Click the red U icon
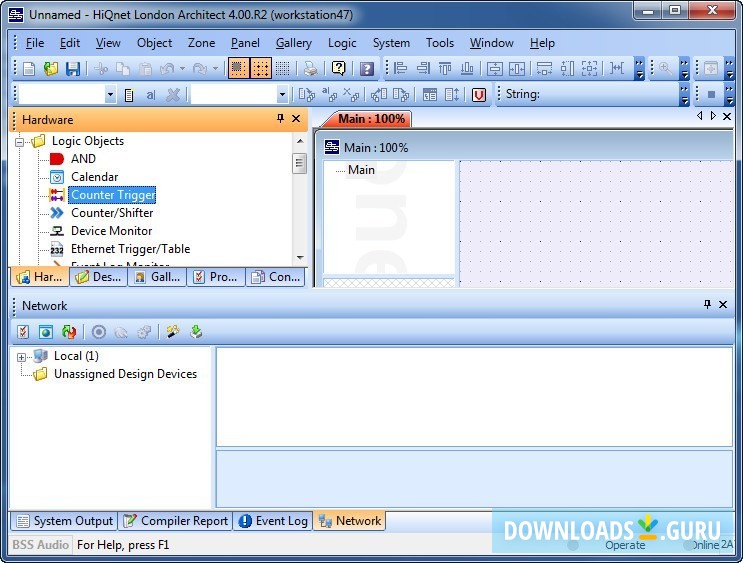 pos(479,95)
